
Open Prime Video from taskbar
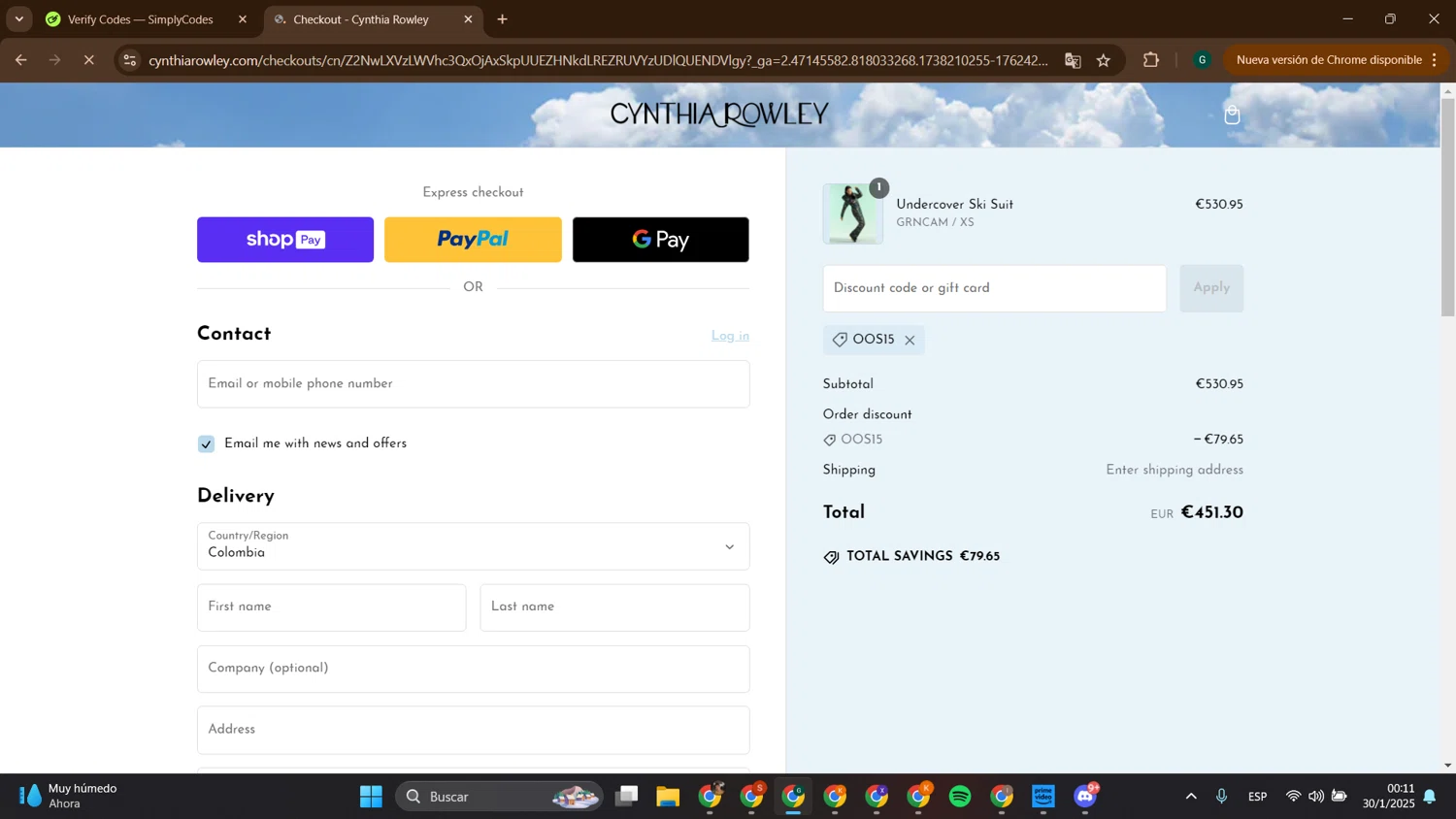[1043, 797]
